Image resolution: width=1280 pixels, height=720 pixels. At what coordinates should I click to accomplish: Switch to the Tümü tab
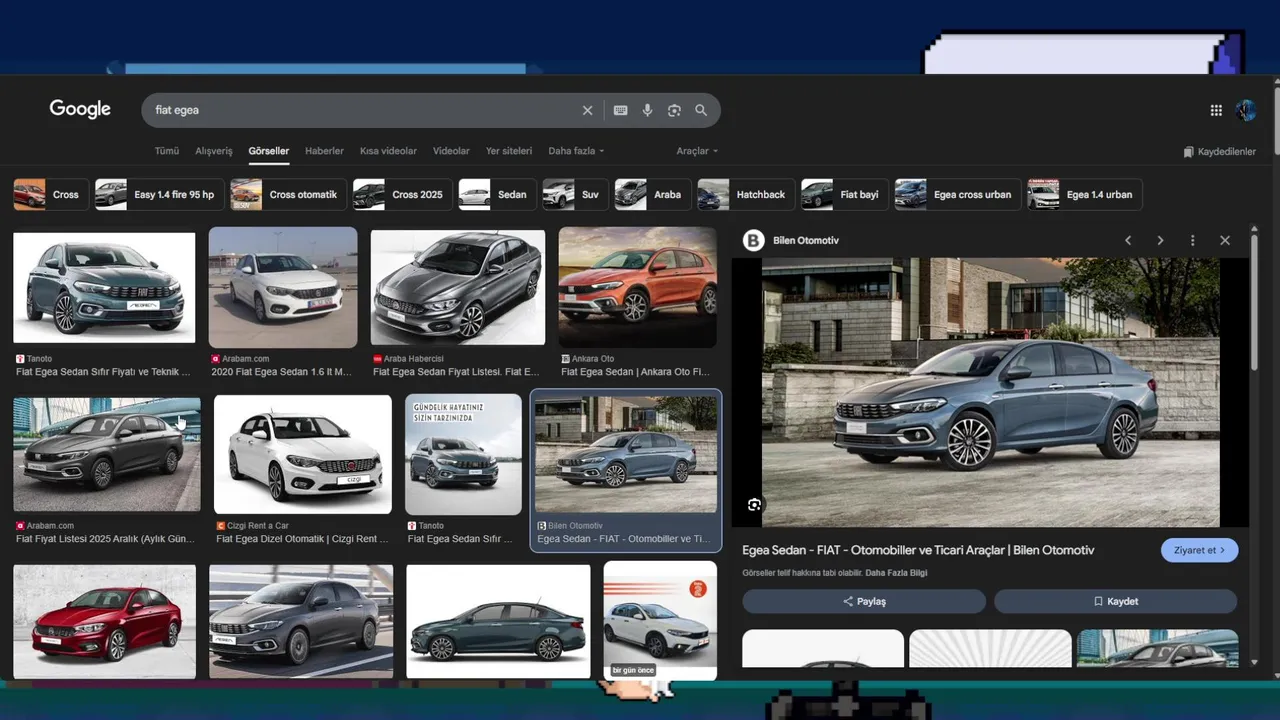166,151
